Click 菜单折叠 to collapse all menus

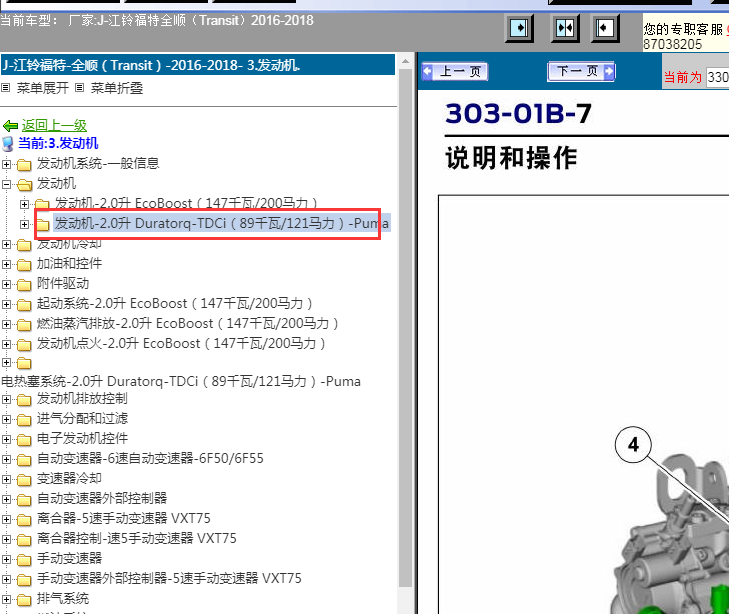pos(117,88)
